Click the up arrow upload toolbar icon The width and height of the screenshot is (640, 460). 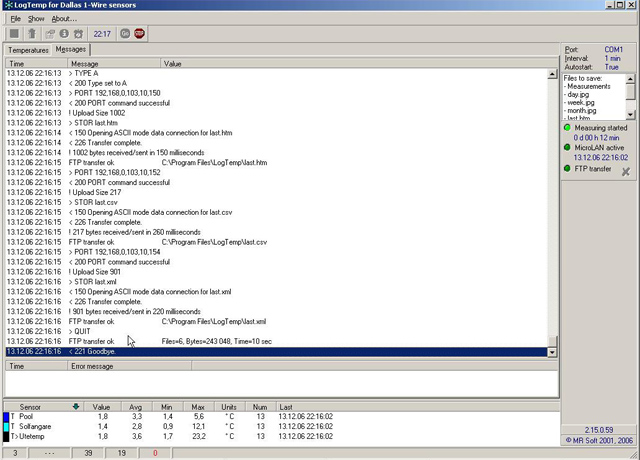pyautogui.click(x=31, y=33)
